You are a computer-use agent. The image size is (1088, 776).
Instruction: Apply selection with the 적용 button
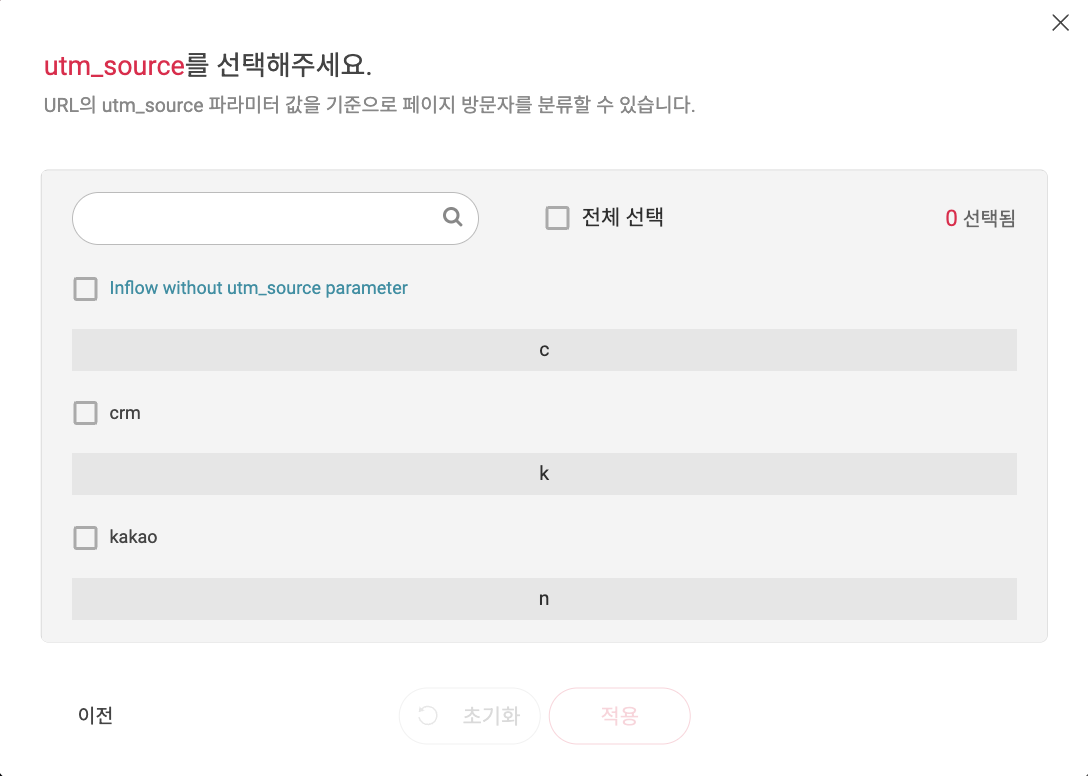(x=620, y=716)
